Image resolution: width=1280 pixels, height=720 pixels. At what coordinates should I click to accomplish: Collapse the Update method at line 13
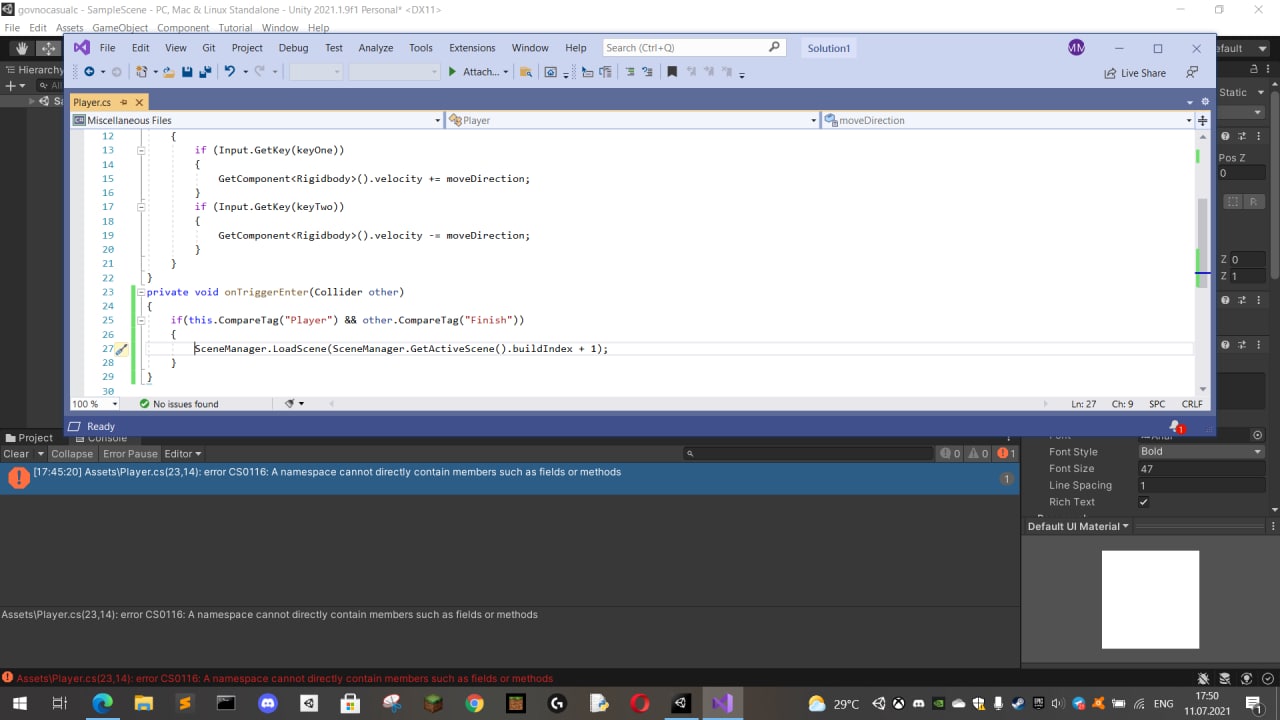[141, 150]
